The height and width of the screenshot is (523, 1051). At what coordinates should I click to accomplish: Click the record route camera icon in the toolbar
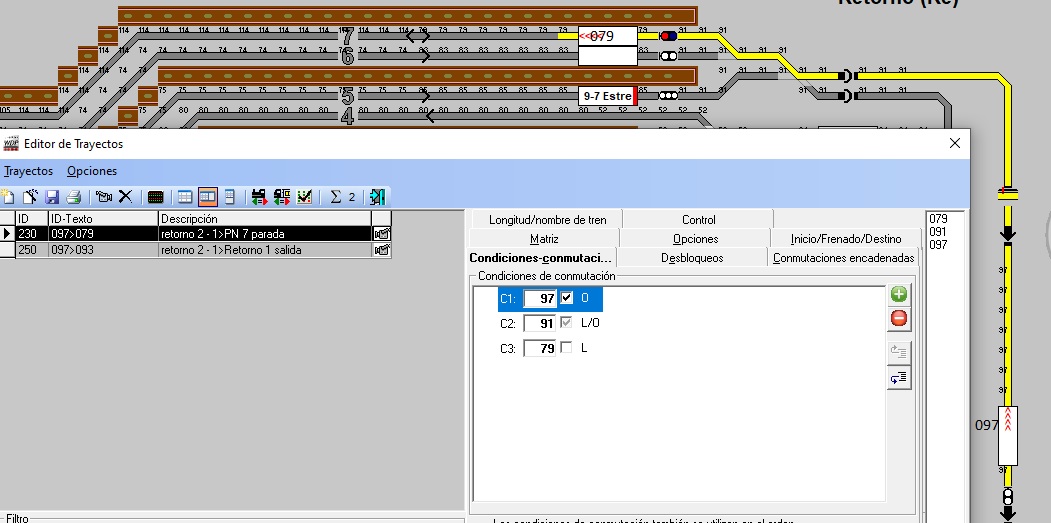104,196
